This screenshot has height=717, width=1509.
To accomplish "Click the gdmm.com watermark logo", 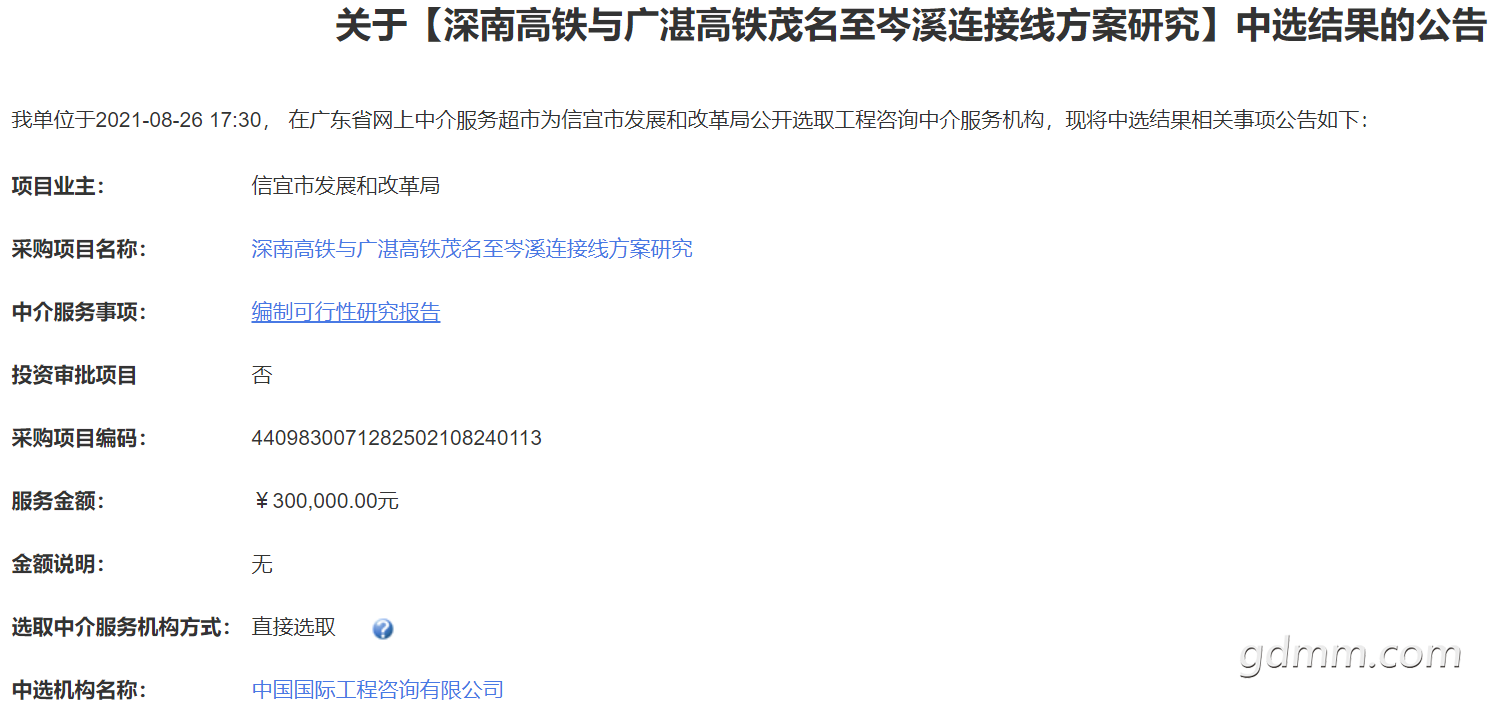I will 1350,655.
